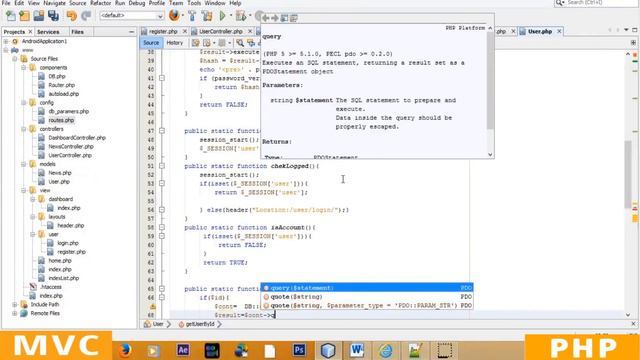640x360 pixels.
Task: Expand the AndroidApplication1 project node
Action: coord(6,41)
